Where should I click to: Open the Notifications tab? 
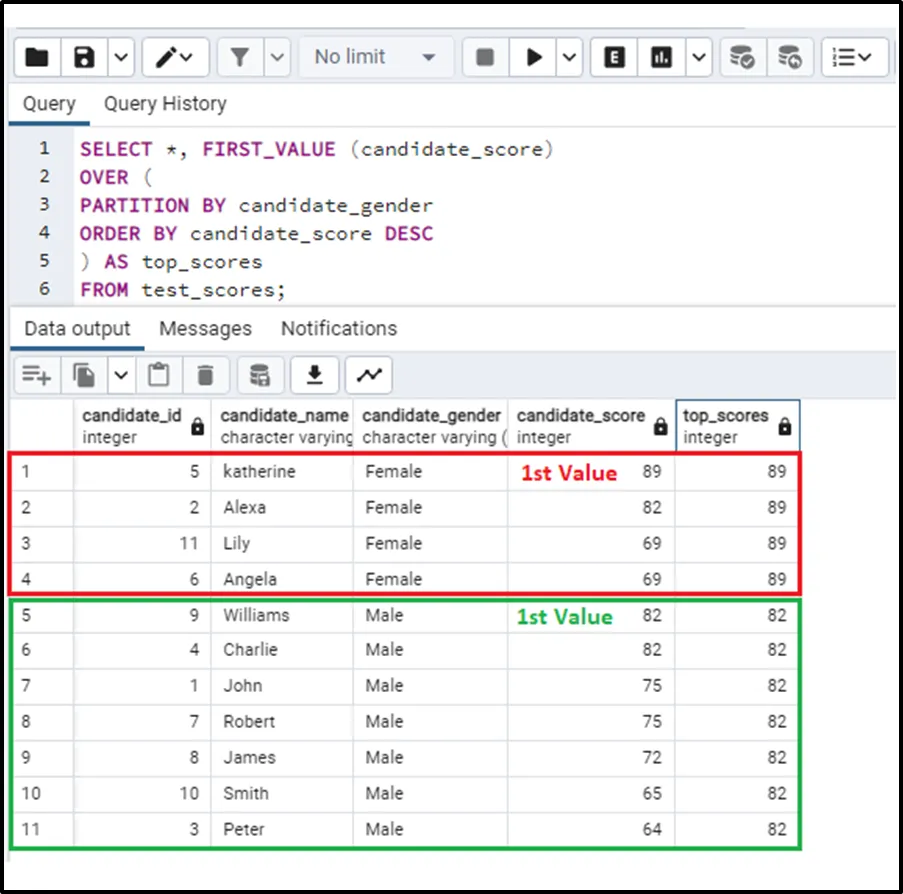(338, 329)
